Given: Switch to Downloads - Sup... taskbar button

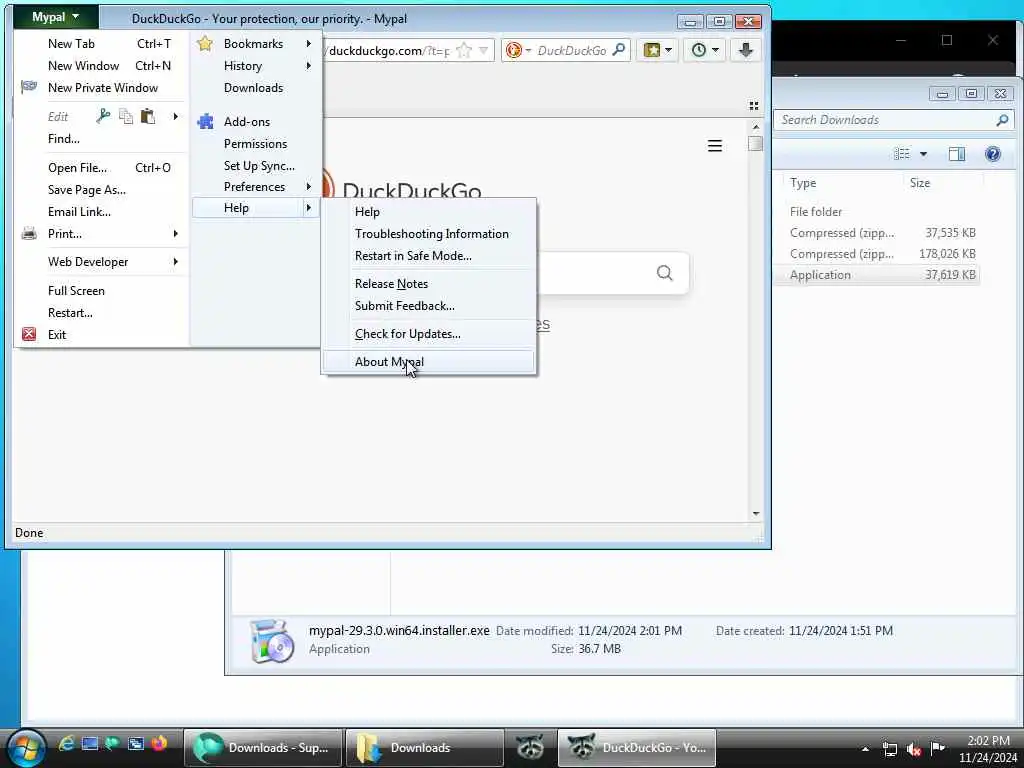Looking at the screenshot, I should 263,748.
